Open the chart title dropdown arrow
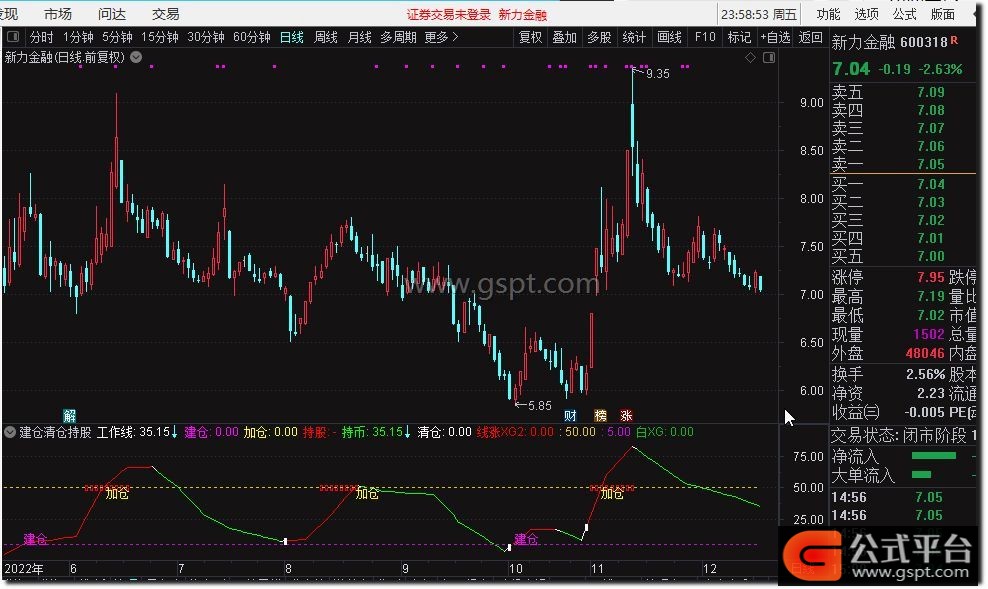Screen dimensions: 988x589 (136, 57)
